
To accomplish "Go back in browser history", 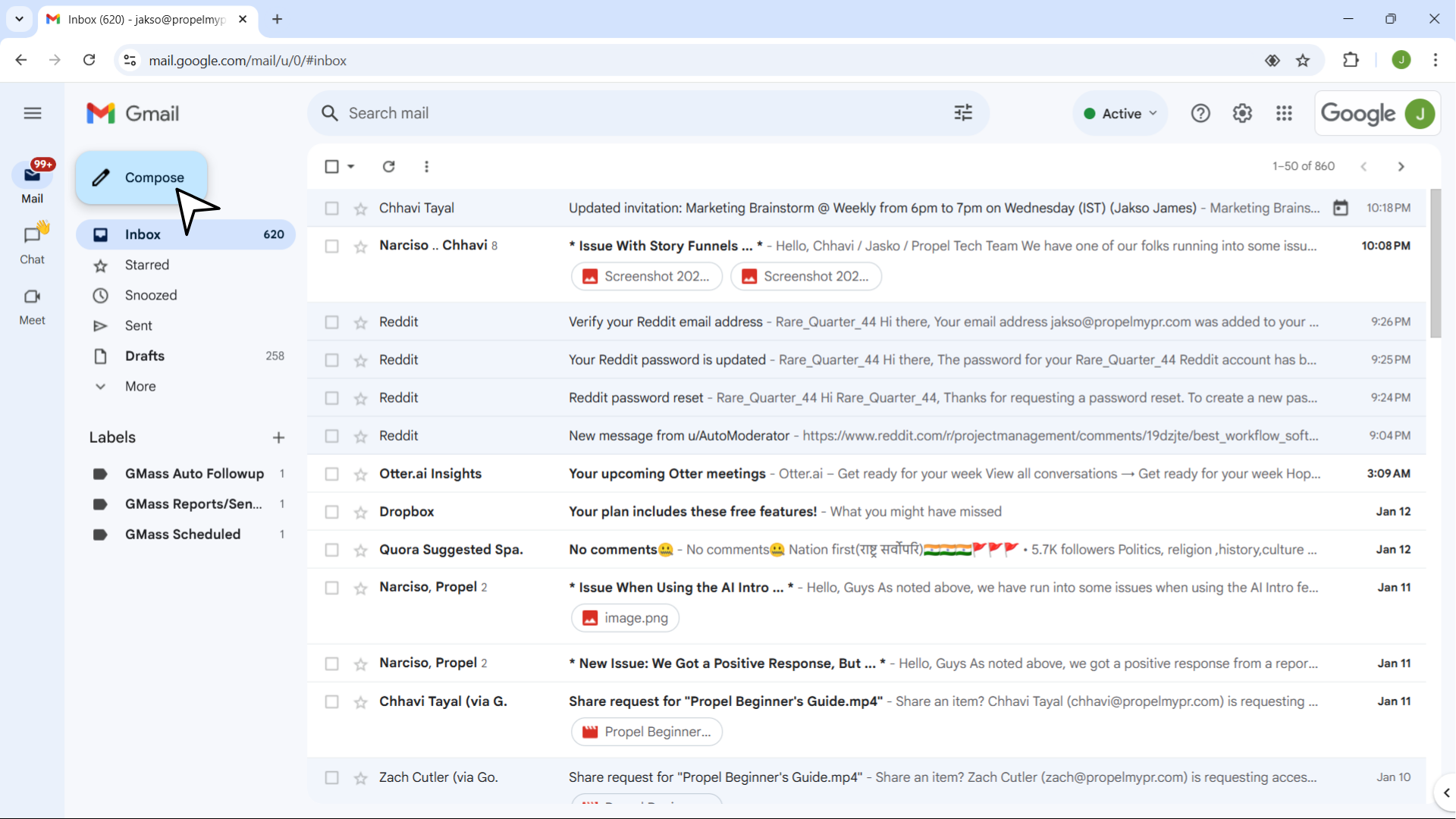I will [21, 60].
